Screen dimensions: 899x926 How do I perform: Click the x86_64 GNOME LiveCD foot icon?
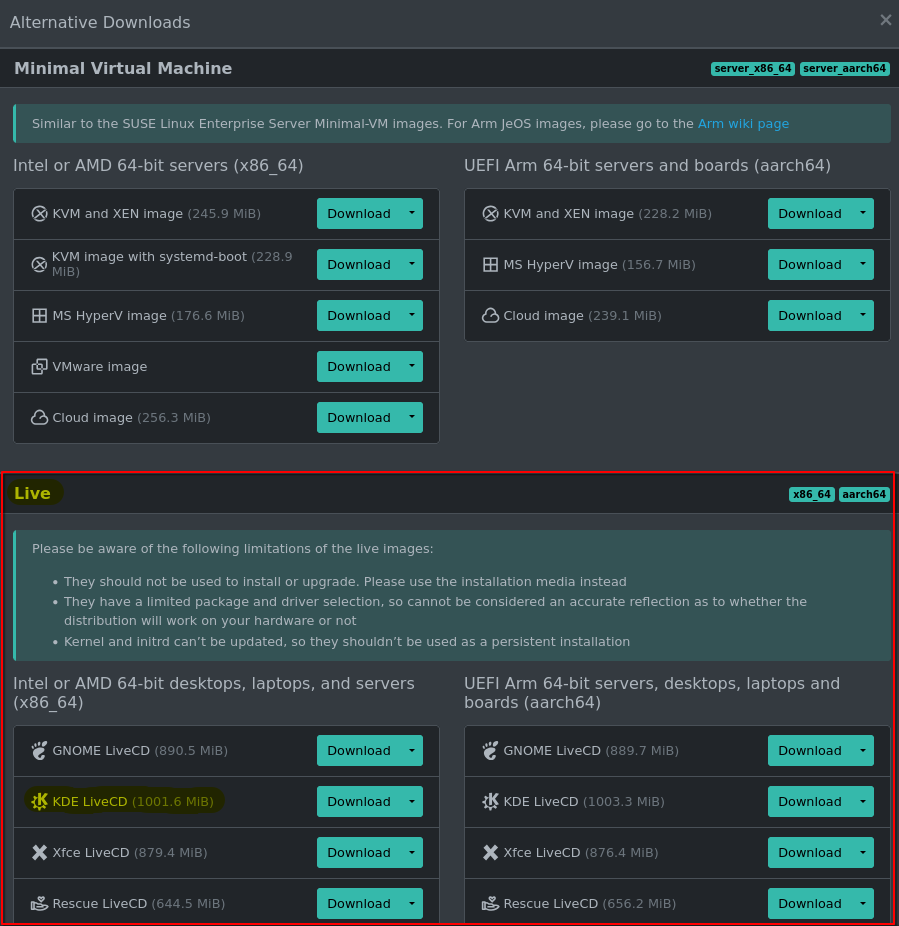(39, 751)
